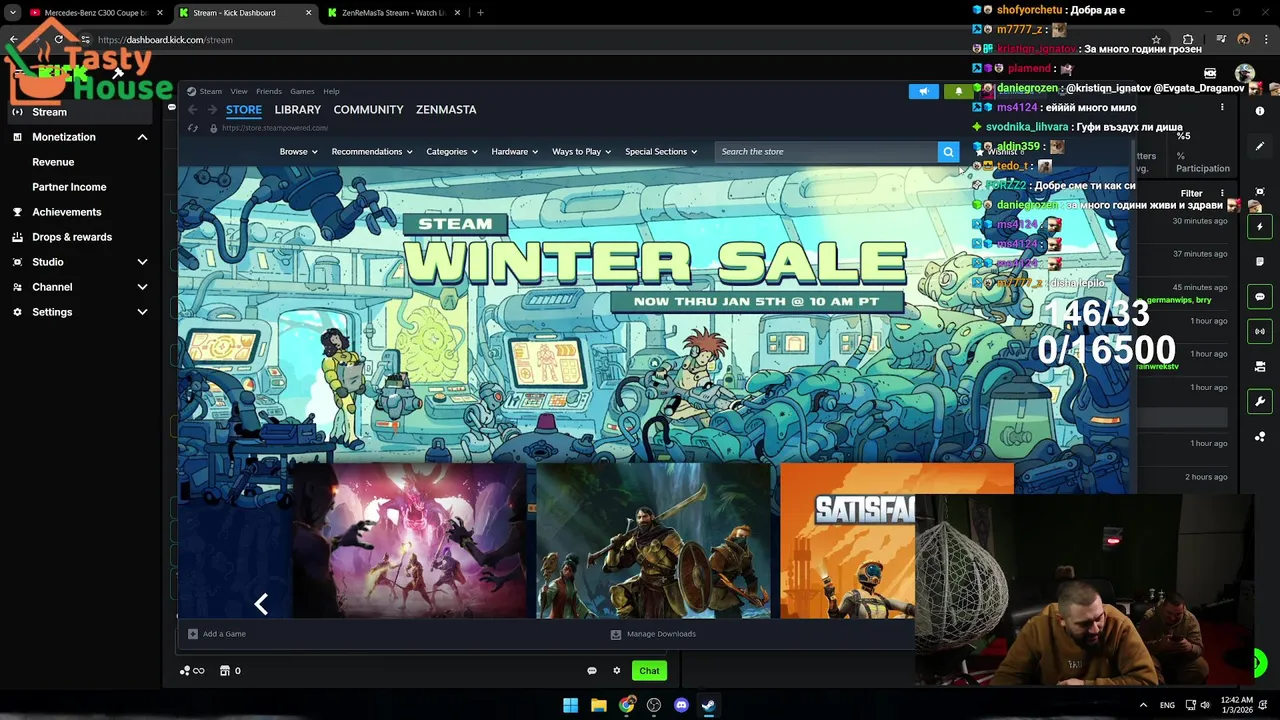Click the Steam back navigation arrow
Image resolution: width=1280 pixels, height=720 pixels.
[193, 110]
